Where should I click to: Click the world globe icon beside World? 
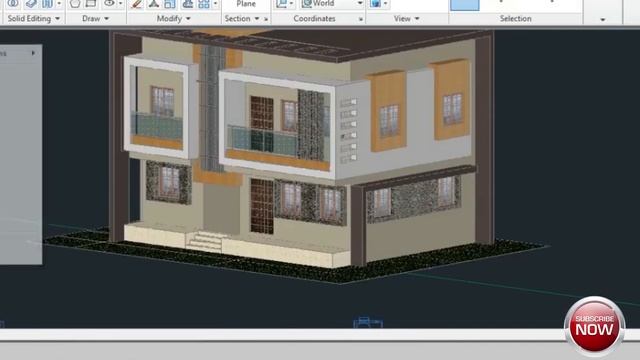(307, 4)
